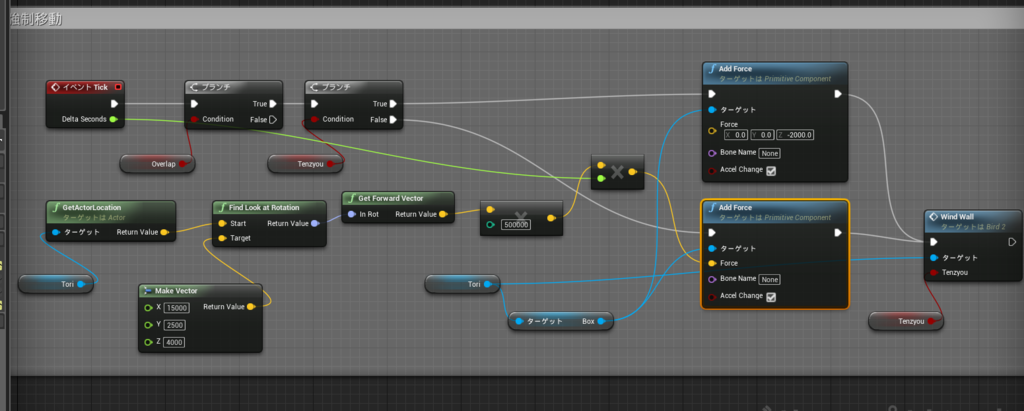The height and width of the screenshot is (411, 1024).
Task: Select the Find Look at Rotation node title
Action: pos(264,207)
